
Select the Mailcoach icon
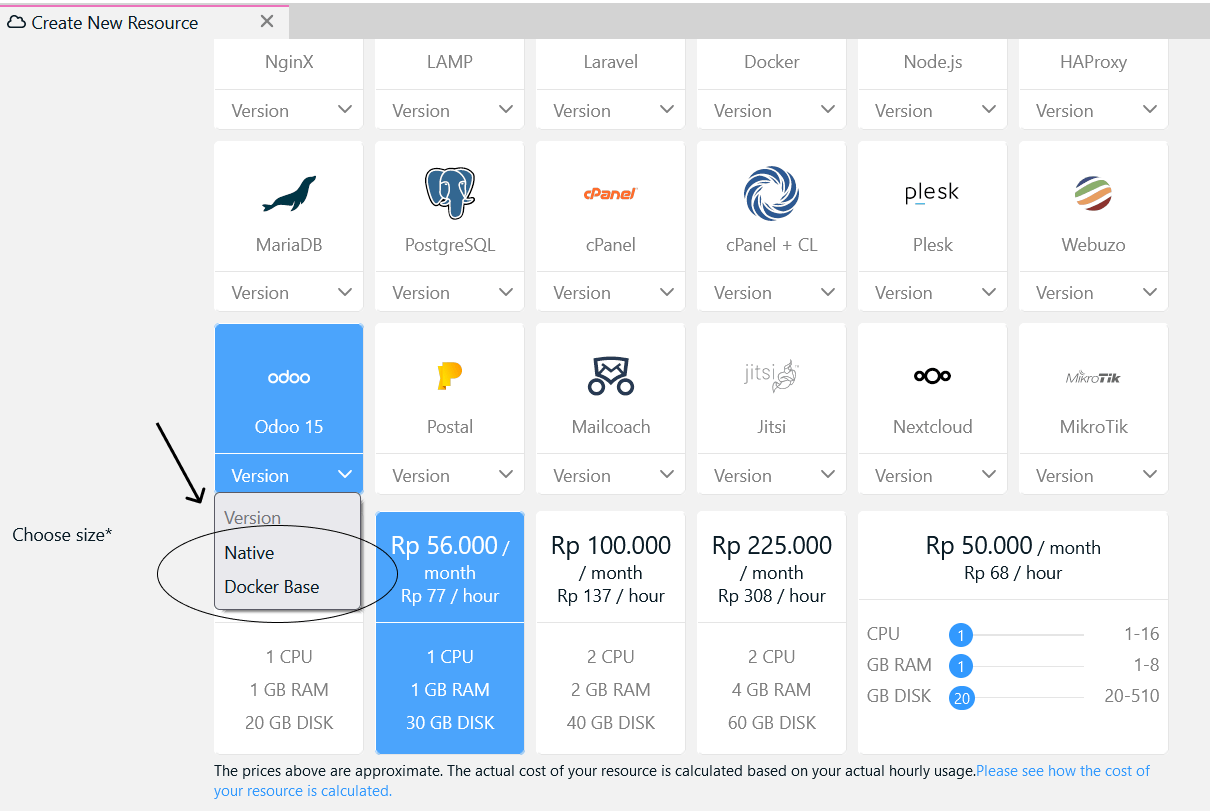point(610,374)
